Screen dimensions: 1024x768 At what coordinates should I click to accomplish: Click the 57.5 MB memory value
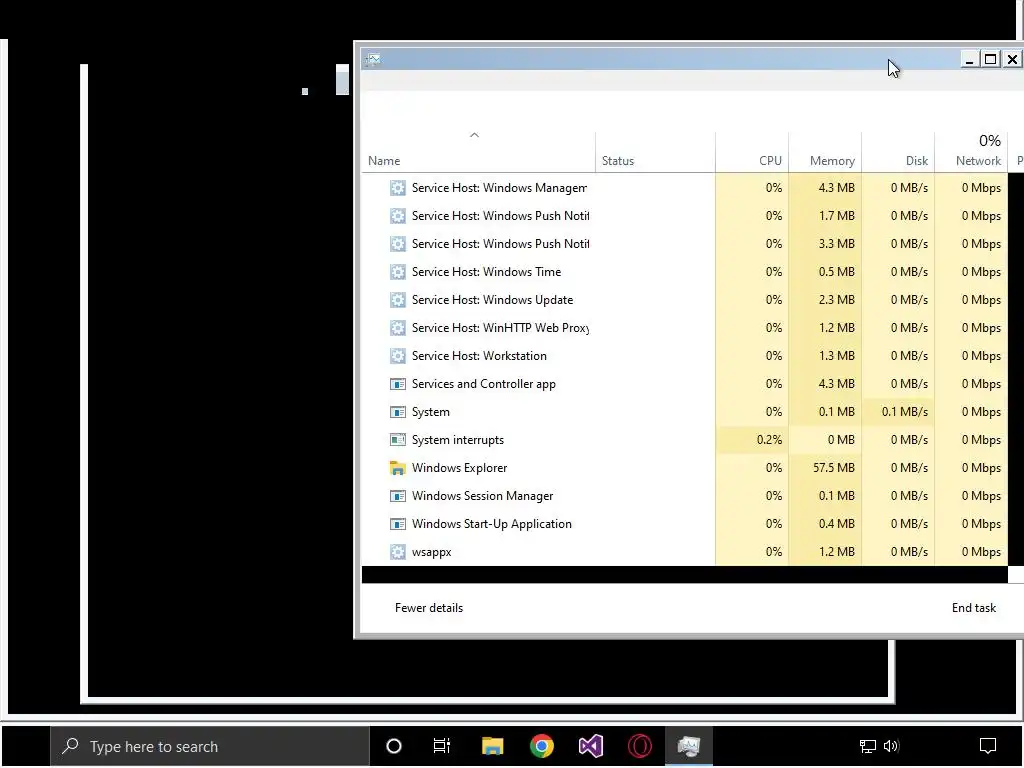(x=833, y=468)
